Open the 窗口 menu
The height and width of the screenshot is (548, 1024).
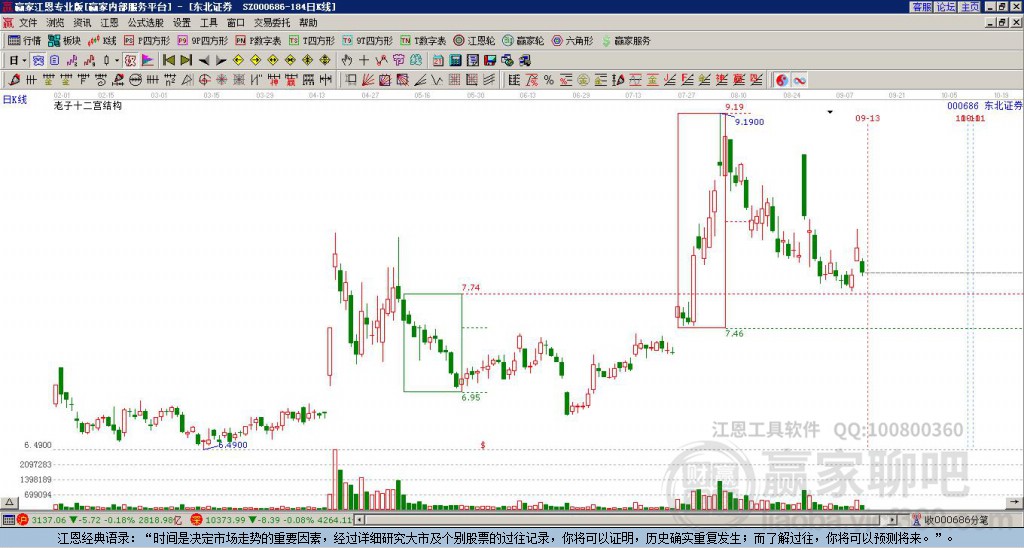[x=236, y=23]
